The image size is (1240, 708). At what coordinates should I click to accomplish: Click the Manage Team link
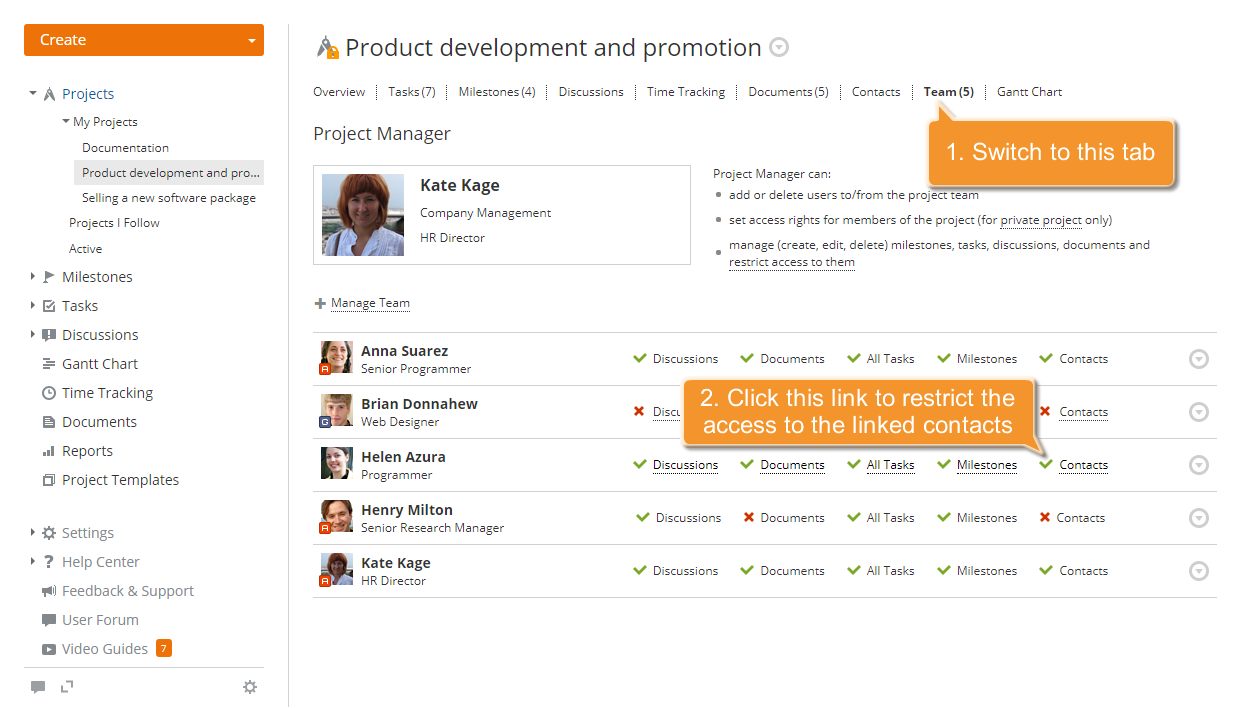tap(370, 303)
